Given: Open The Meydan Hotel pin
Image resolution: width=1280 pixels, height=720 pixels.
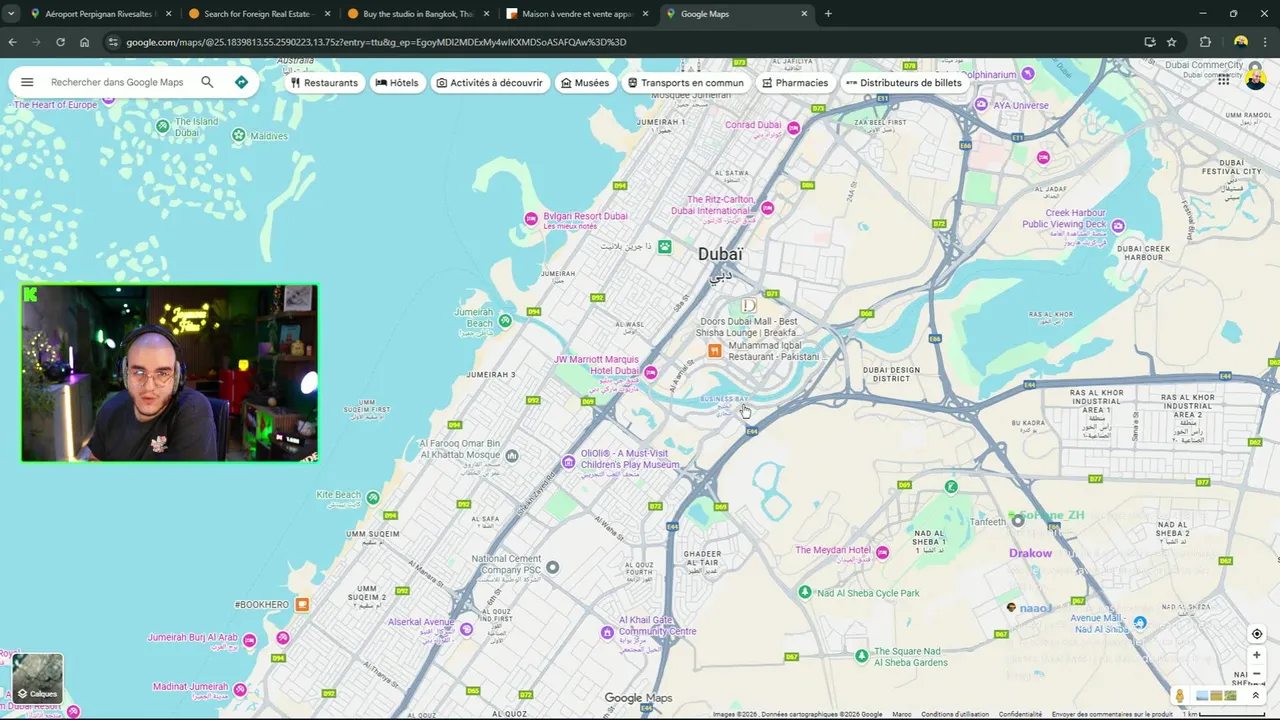Looking at the screenshot, I should [882, 552].
